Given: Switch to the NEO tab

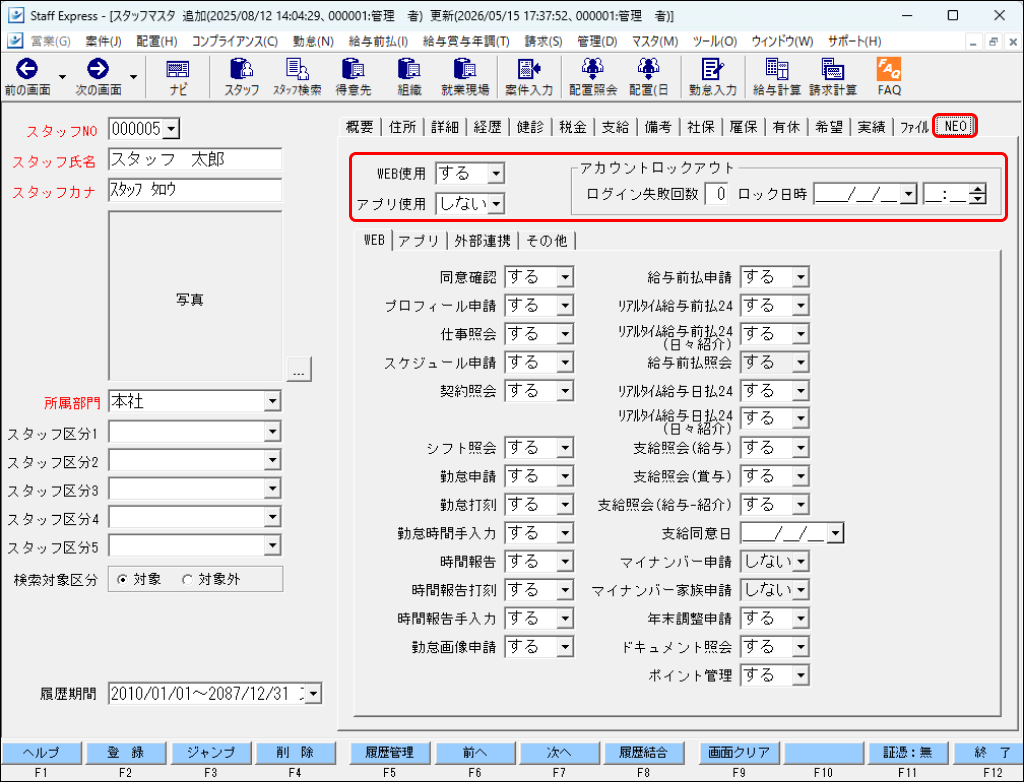Looking at the screenshot, I should (x=955, y=126).
